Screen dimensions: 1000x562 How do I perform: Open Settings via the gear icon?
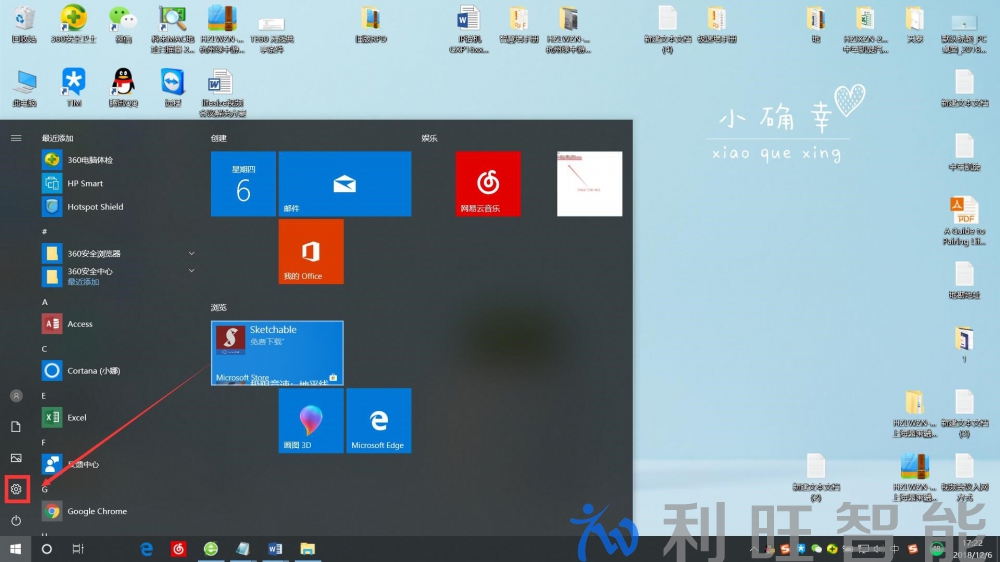(16, 489)
